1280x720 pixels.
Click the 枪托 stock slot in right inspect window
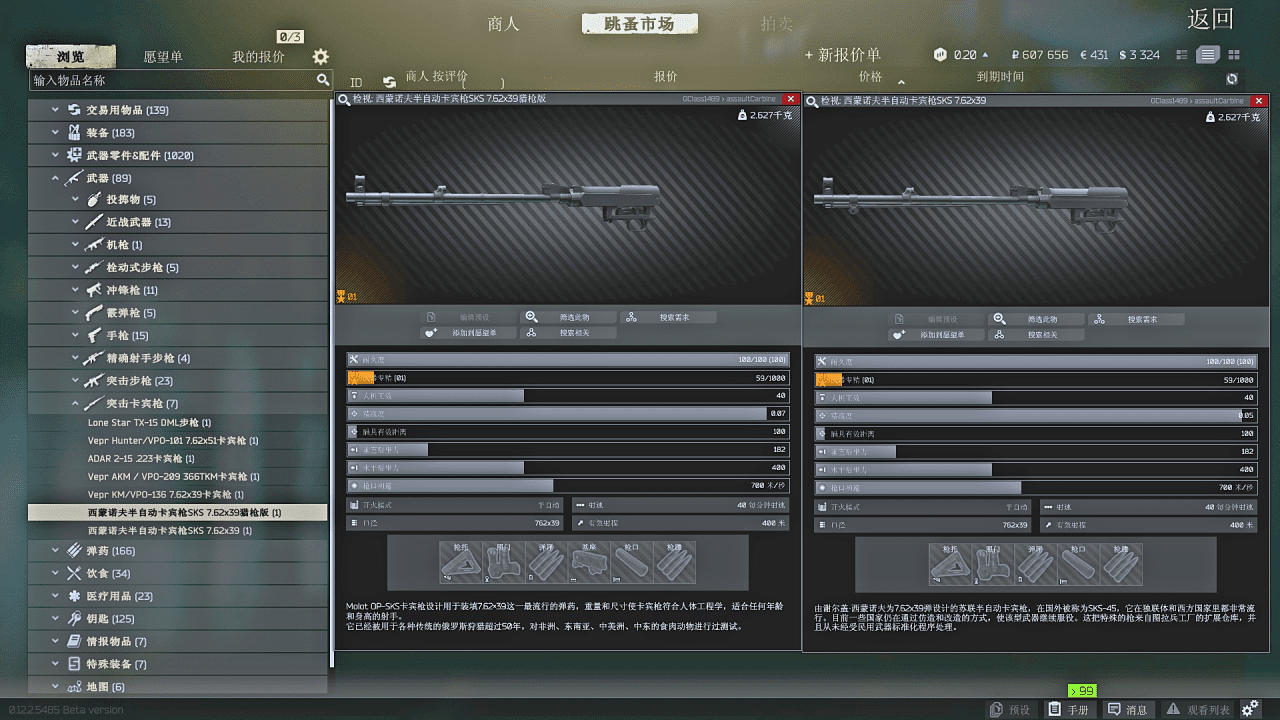coord(949,565)
